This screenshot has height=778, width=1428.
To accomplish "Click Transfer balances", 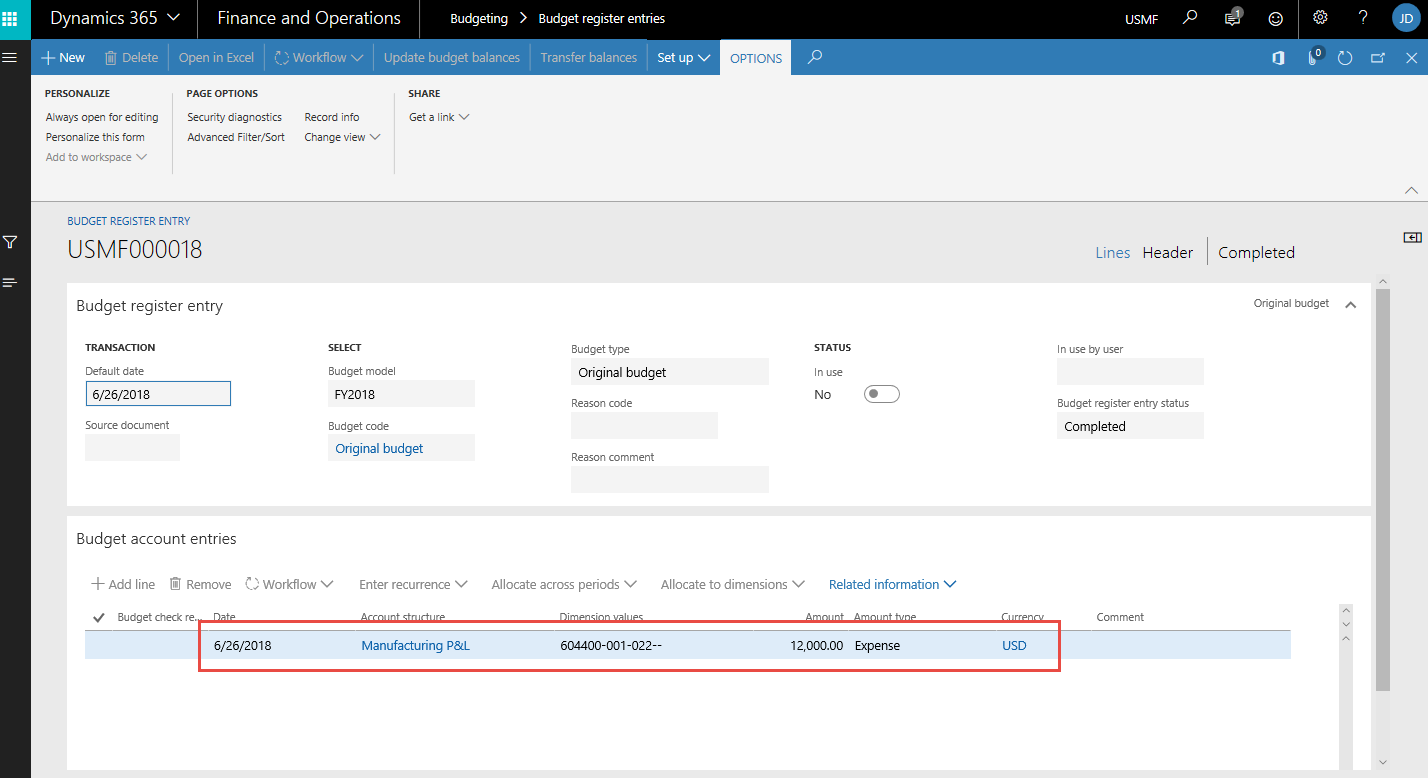I will pos(588,57).
